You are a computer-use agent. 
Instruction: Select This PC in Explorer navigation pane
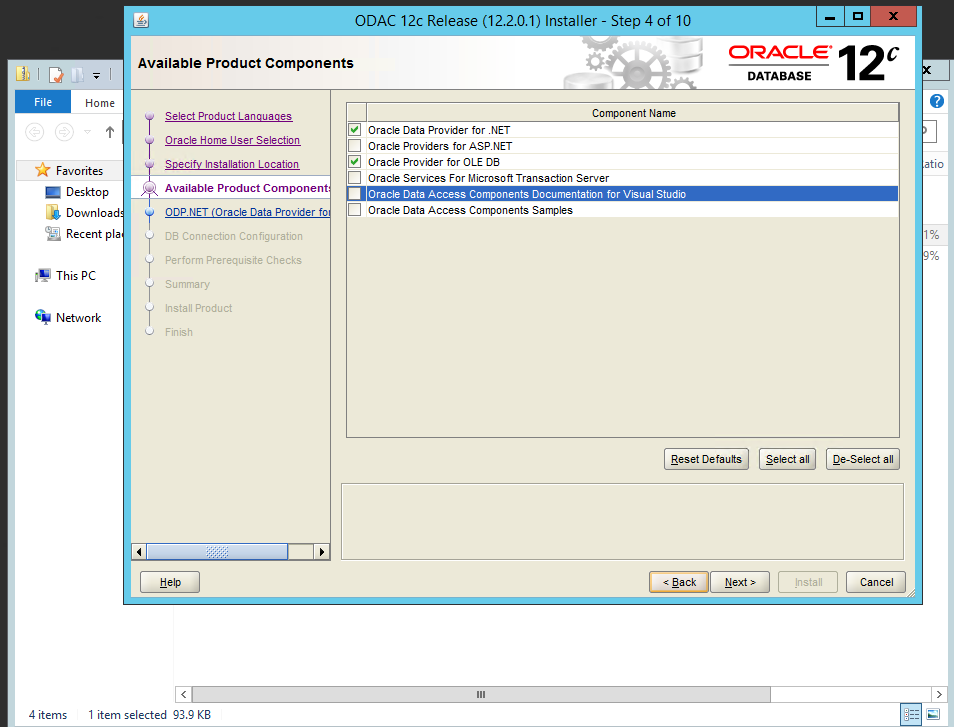(x=75, y=276)
